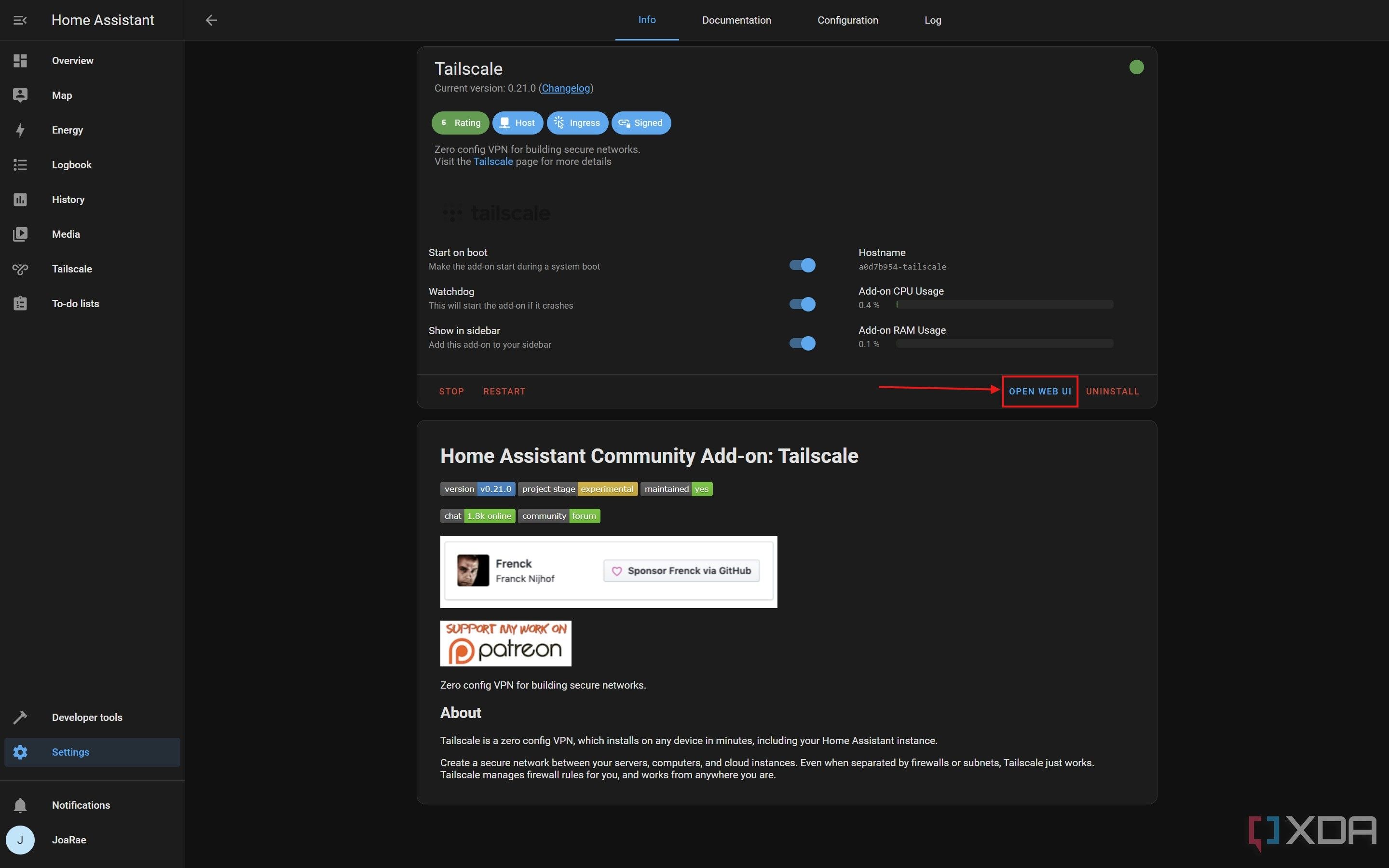The width and height of the screenshot is (1389, 868).
Task: Click the Log tab
Action: coord(932,20)
